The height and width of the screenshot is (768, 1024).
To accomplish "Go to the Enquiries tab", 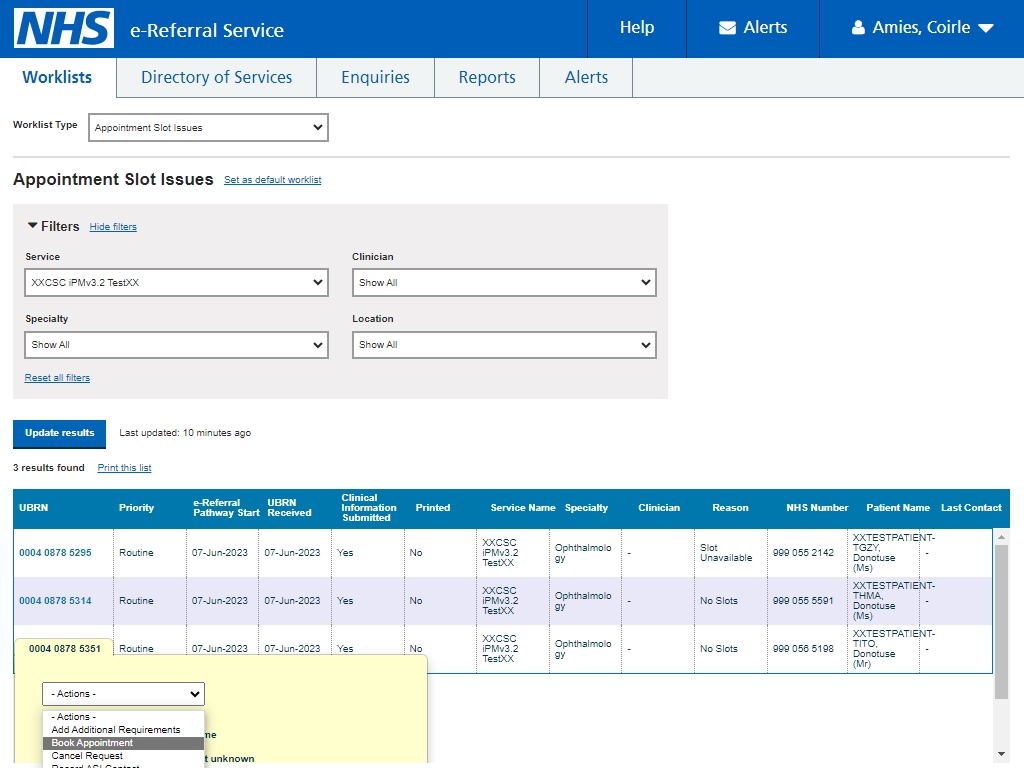I will (x=376, y=77).
